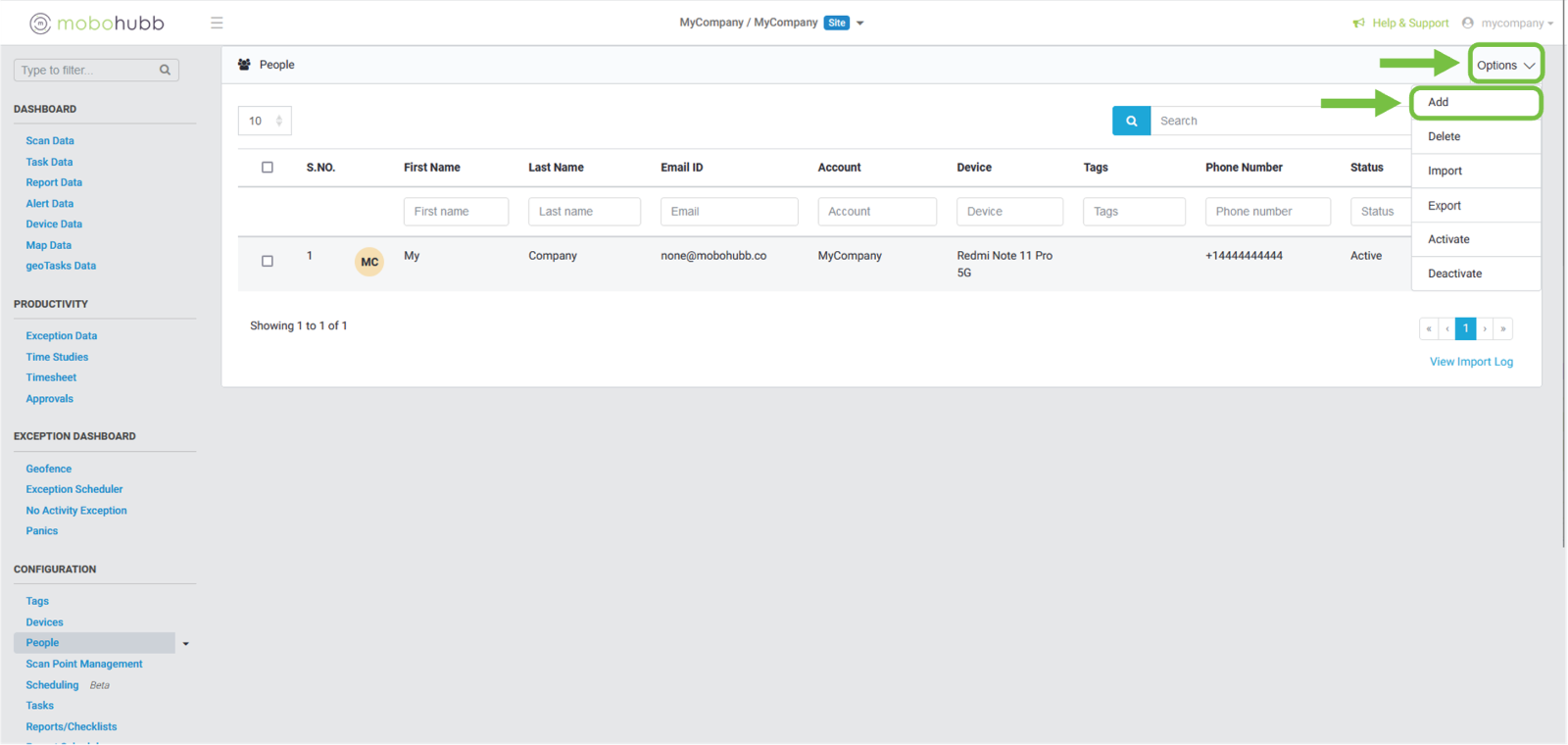Click the blue search magnifier button
This screenshot has height=745, width=1568.
click(x=1131, y=121)
